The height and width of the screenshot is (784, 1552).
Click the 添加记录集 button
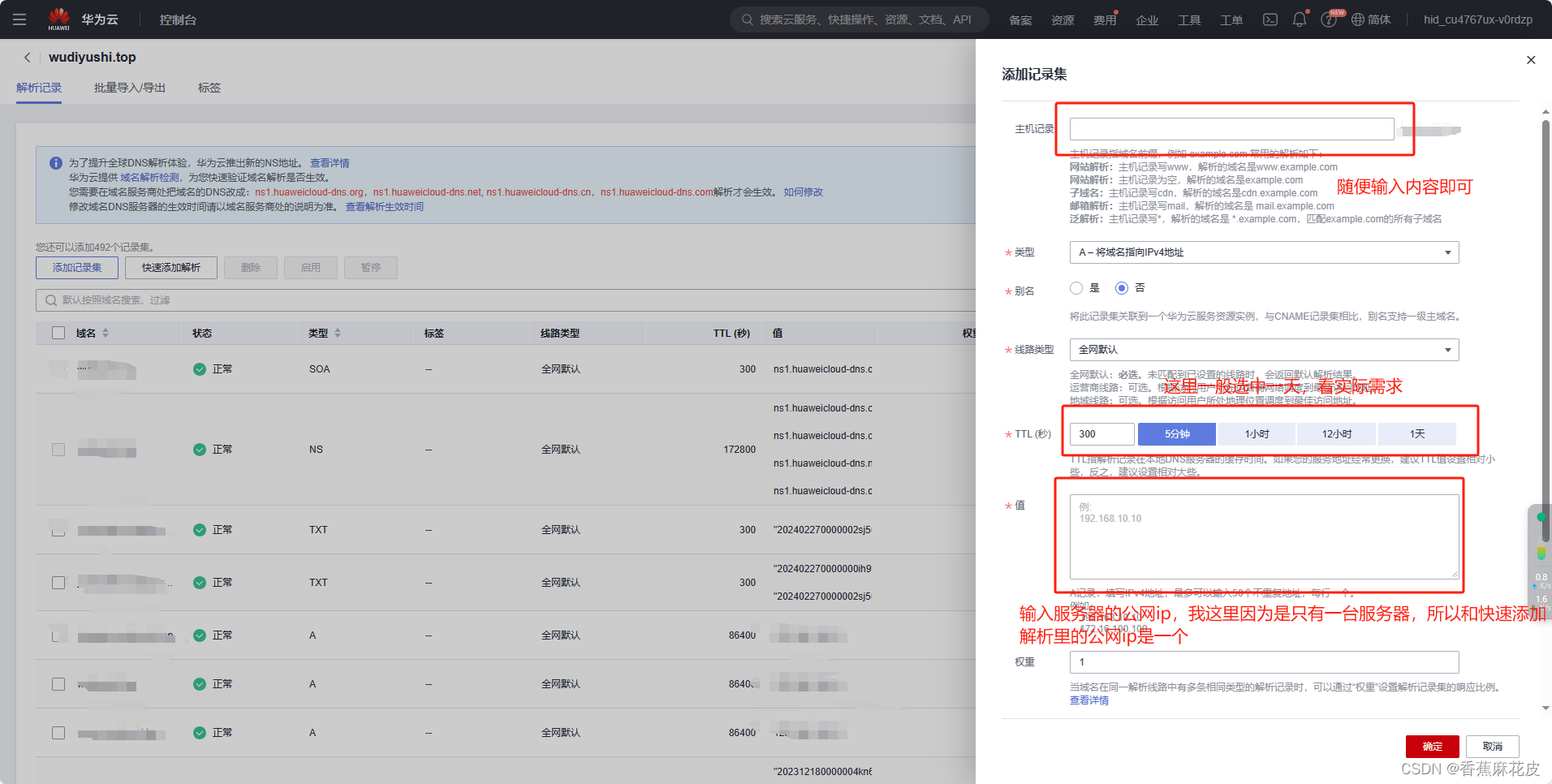click(x=77, y=268)
